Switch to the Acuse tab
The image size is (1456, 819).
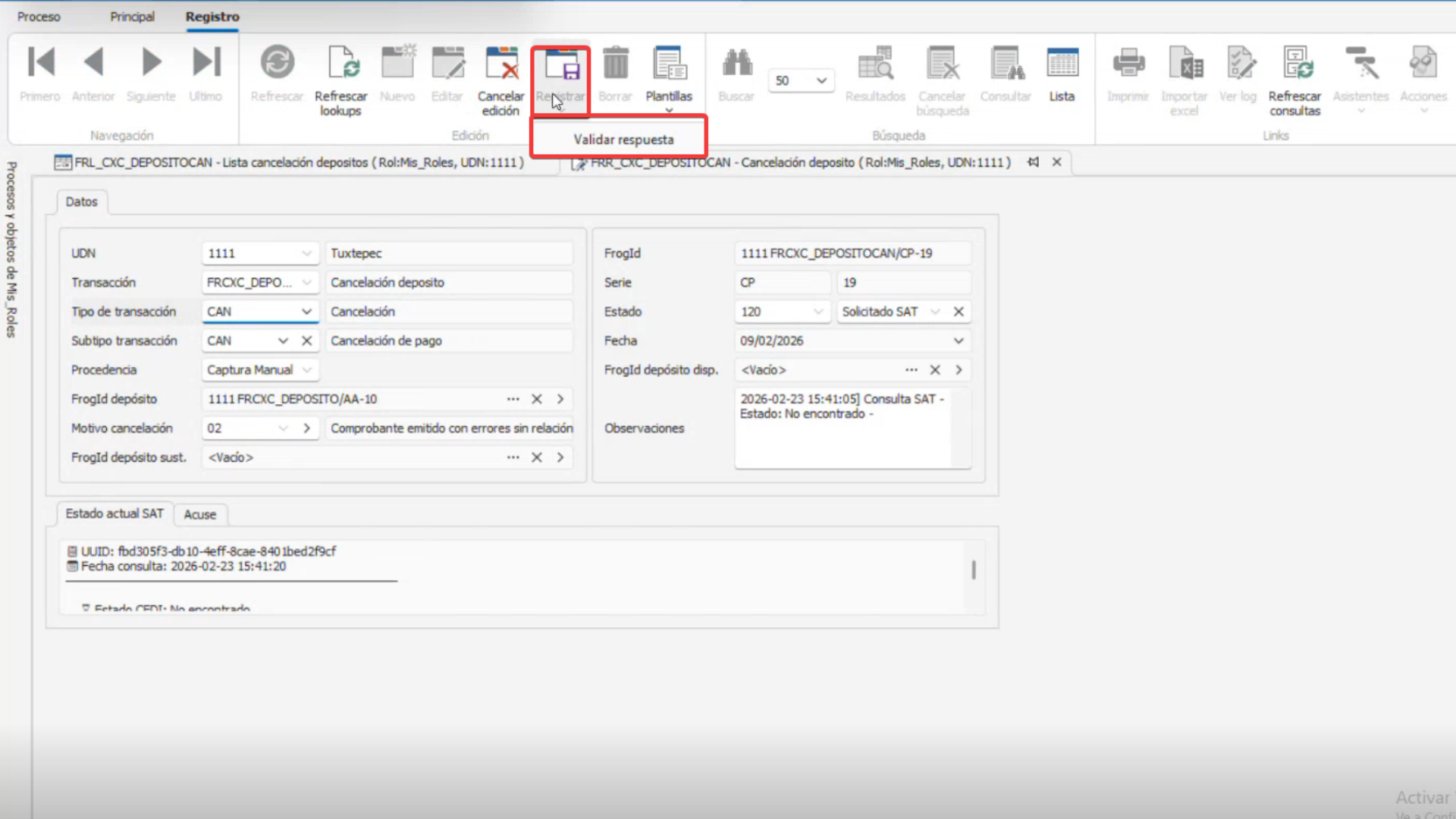tap(200, 514)
